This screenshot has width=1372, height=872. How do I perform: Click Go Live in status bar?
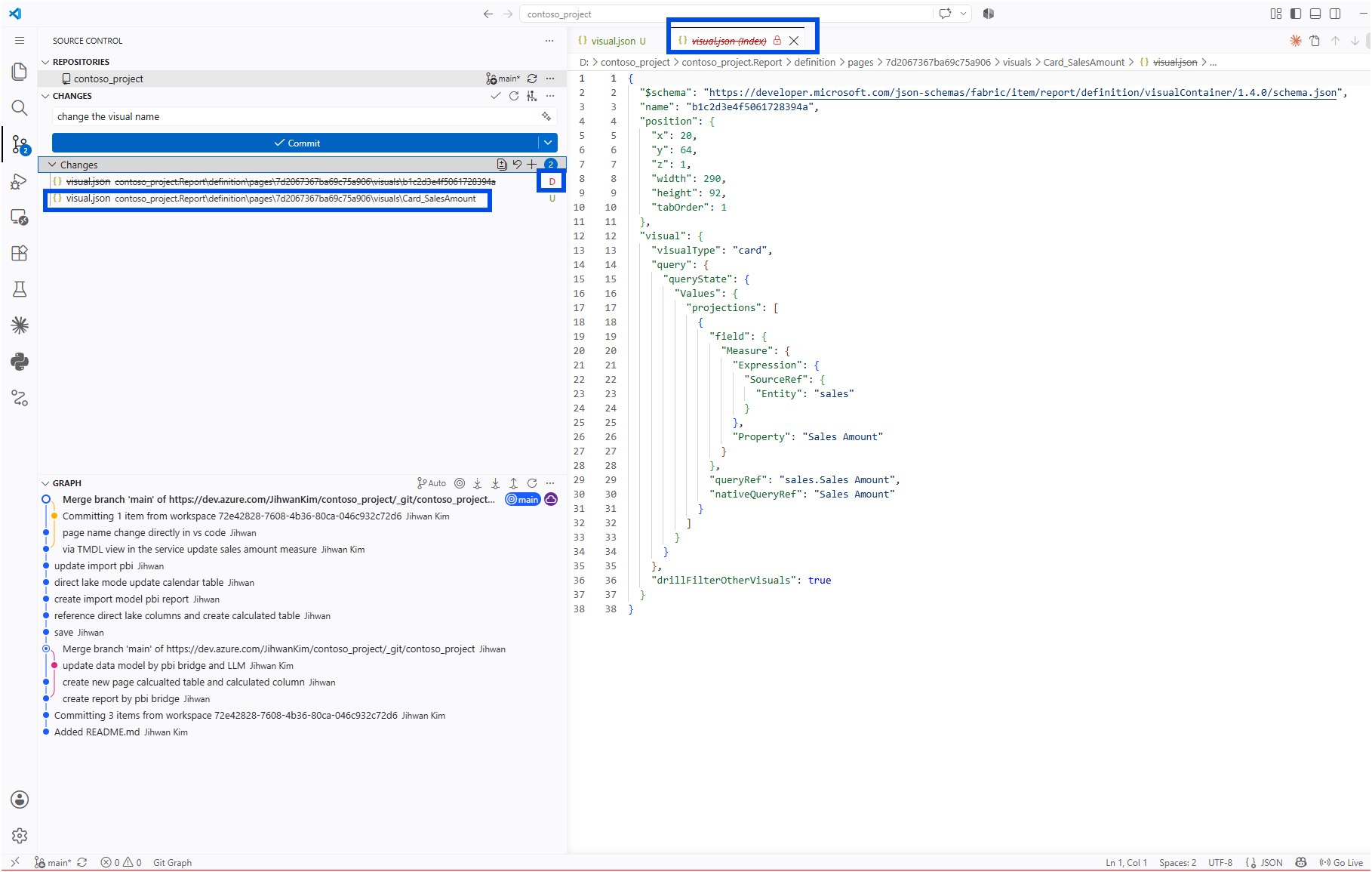1341,862
